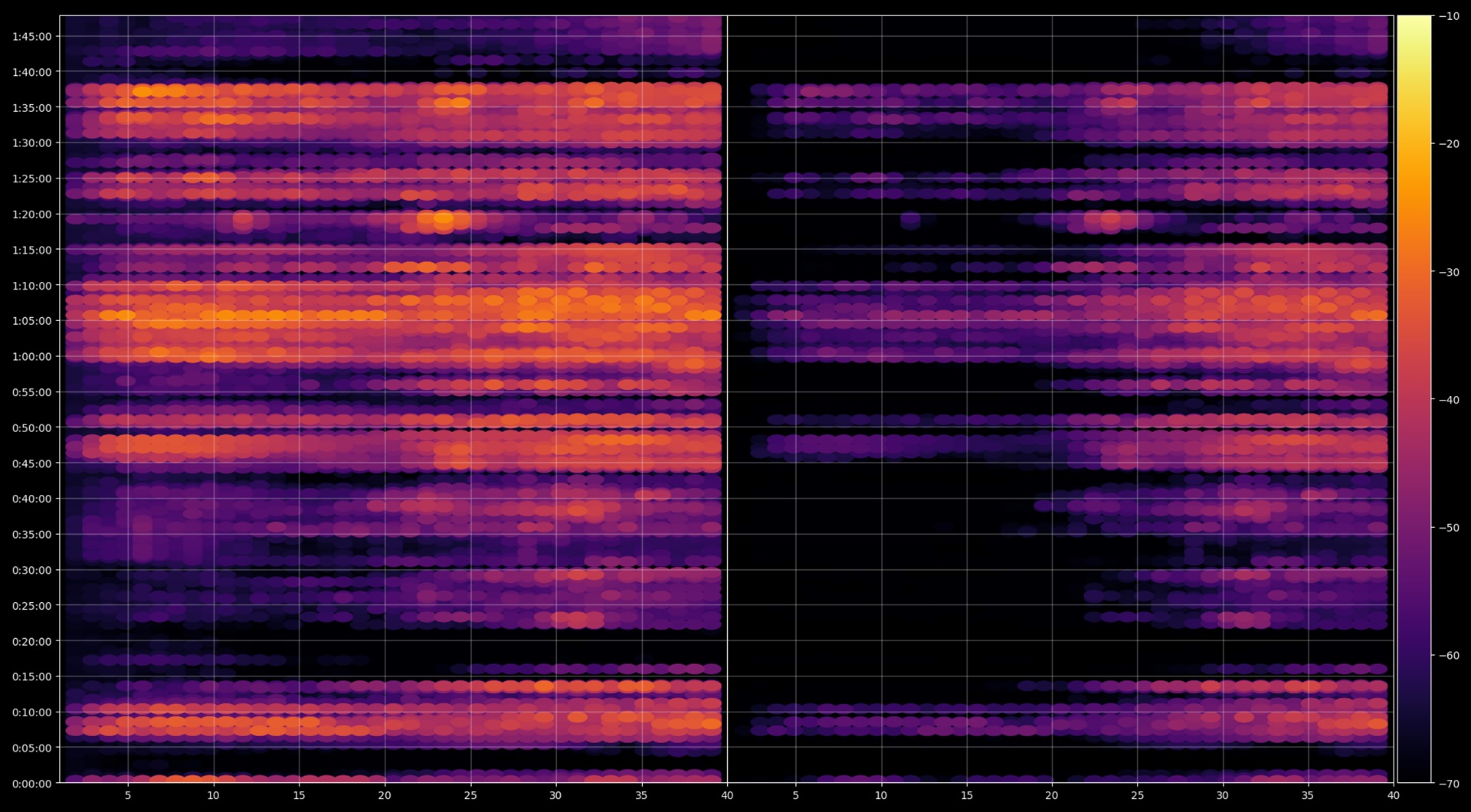Select the 0:00:00 time axis label
The image size is (1471, 812).
[x=32, y=784]
